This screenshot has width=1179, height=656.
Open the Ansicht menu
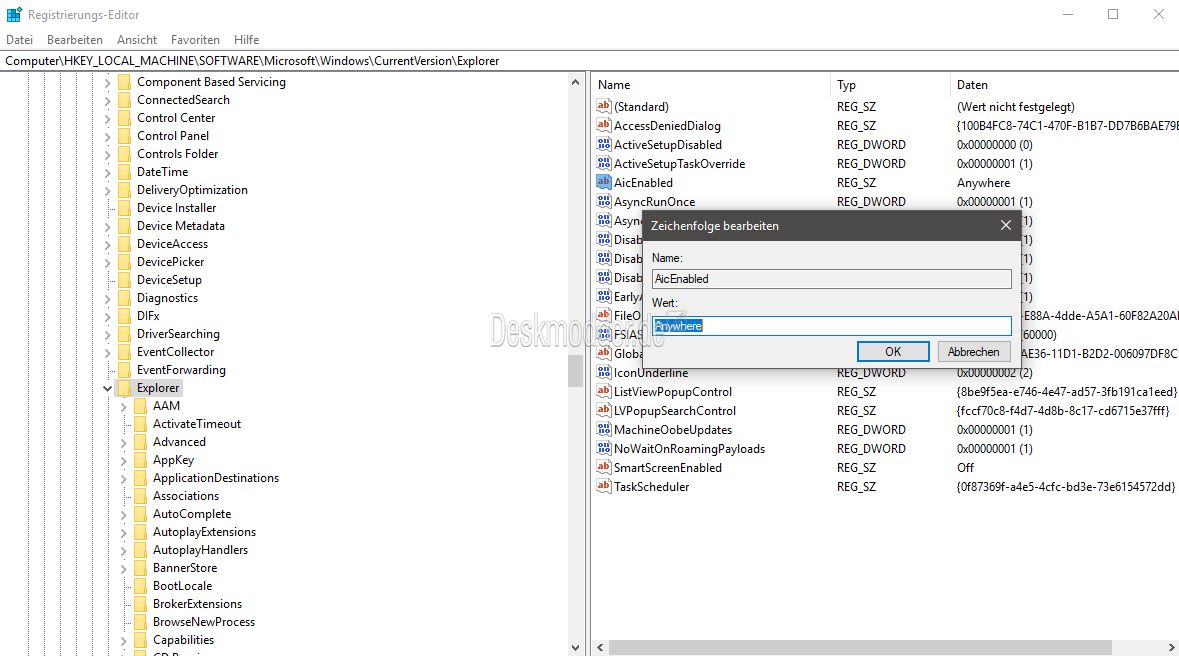pos(137,40)
